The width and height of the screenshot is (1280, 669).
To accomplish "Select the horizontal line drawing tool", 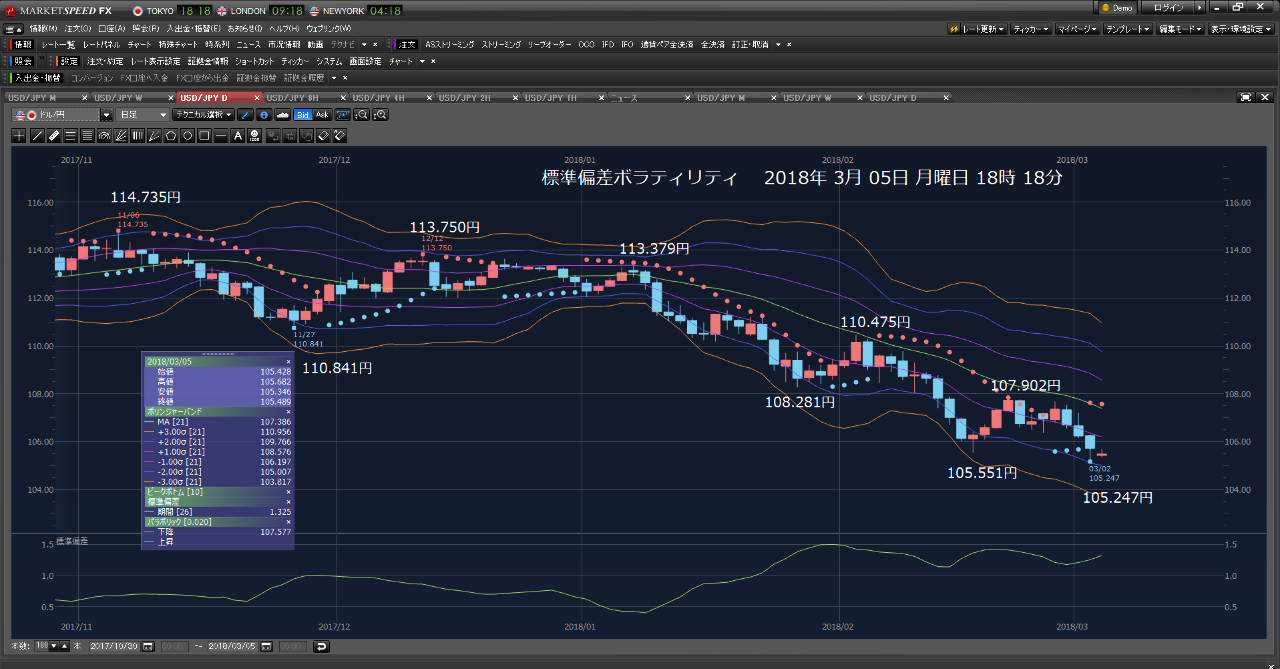I will point(220,135).
